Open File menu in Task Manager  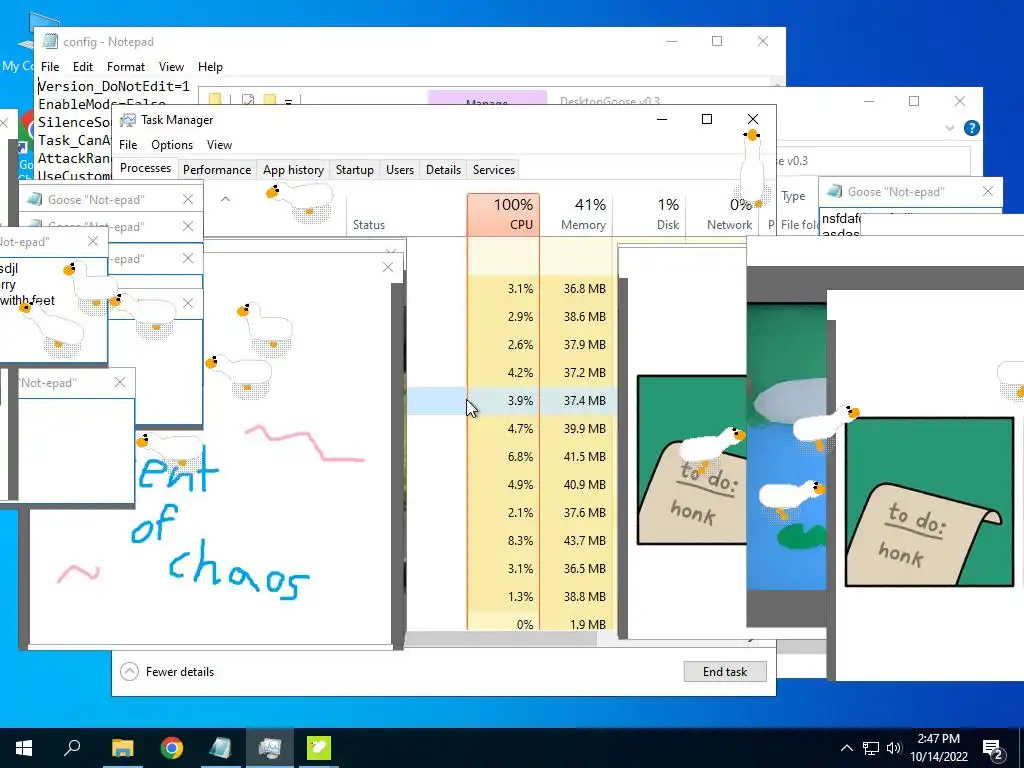coord(128,145)
